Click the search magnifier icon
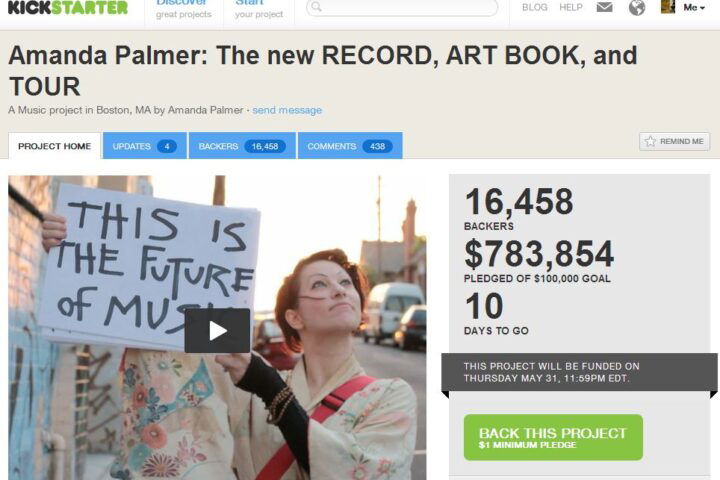The image size is (720, 480). (316, 6)
